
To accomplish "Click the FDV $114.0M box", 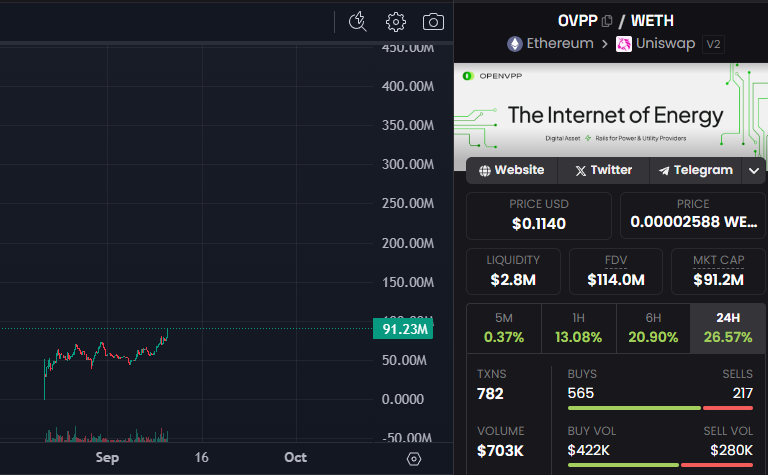I will click(616, 271).
